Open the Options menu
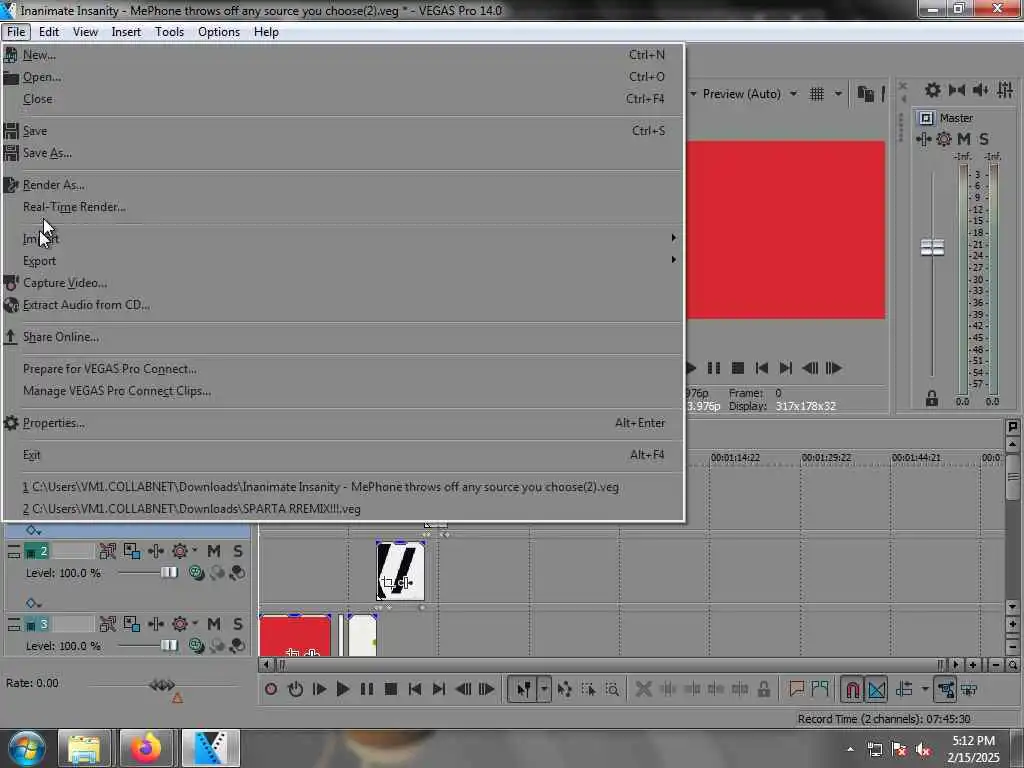The image size is (1024, 768). click(219, 32)
